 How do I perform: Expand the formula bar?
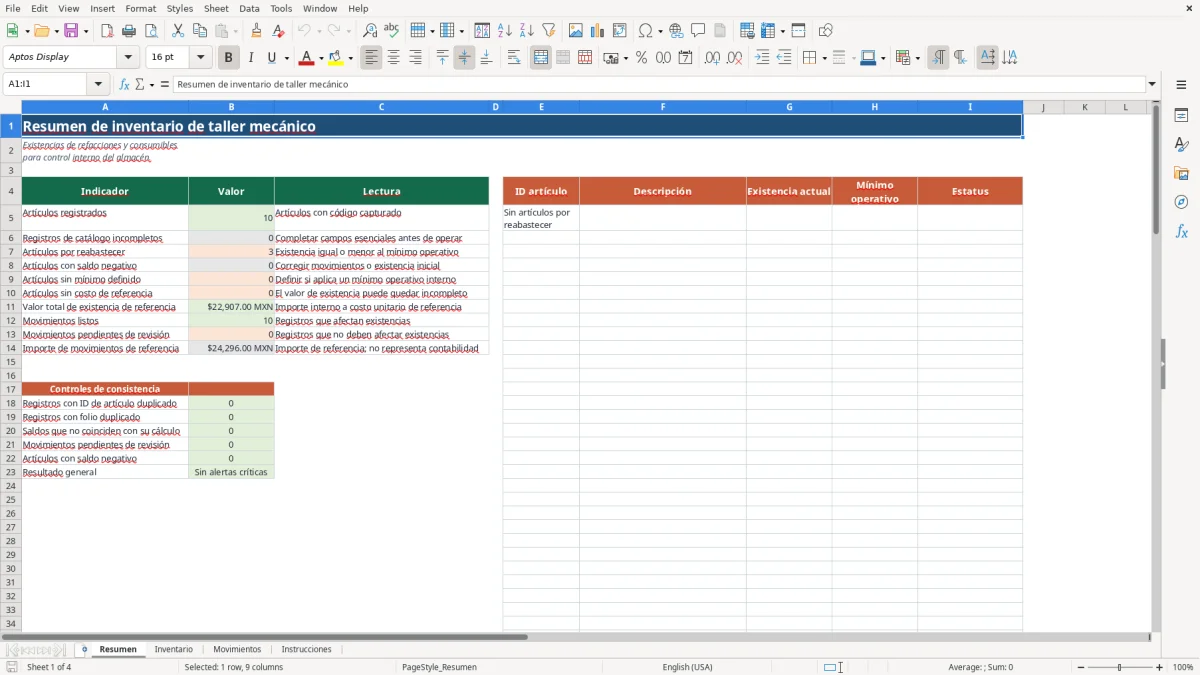click(1152, 85)
